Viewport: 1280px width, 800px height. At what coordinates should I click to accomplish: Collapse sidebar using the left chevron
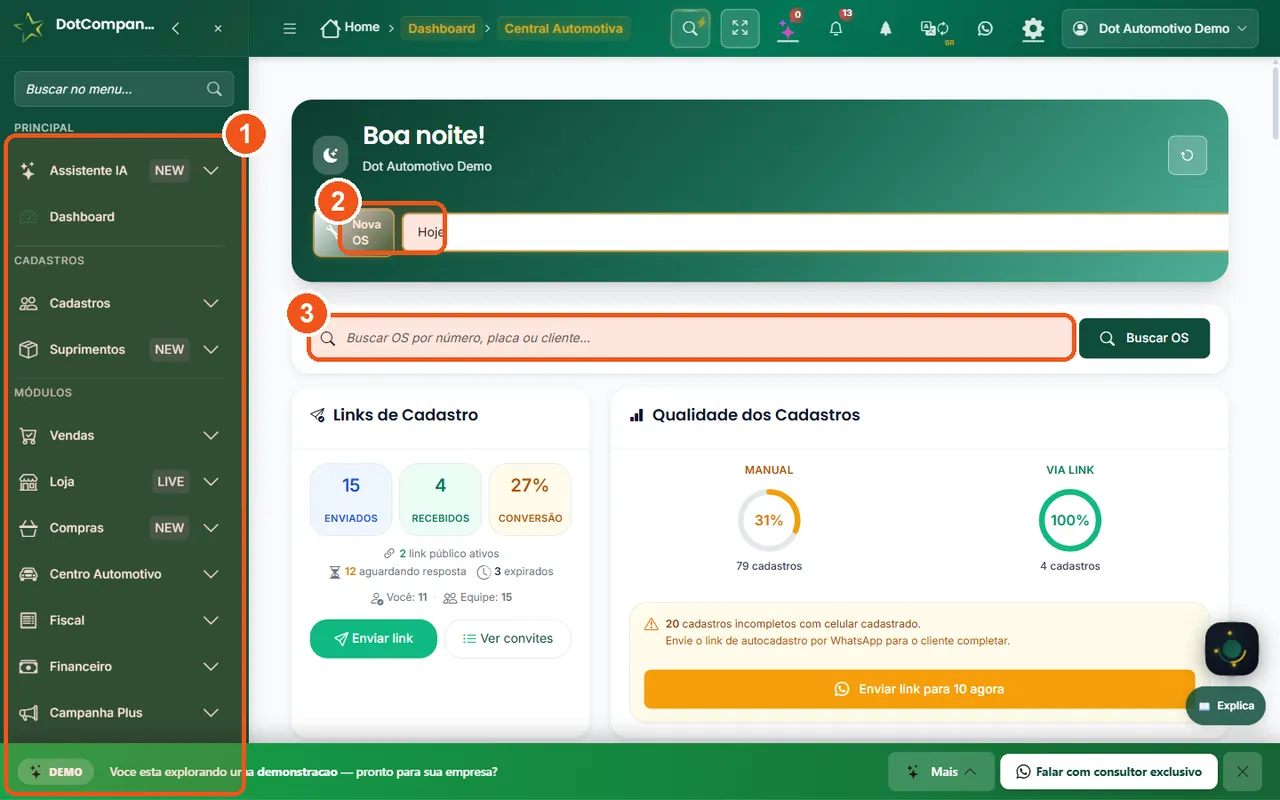pos(176,29)
